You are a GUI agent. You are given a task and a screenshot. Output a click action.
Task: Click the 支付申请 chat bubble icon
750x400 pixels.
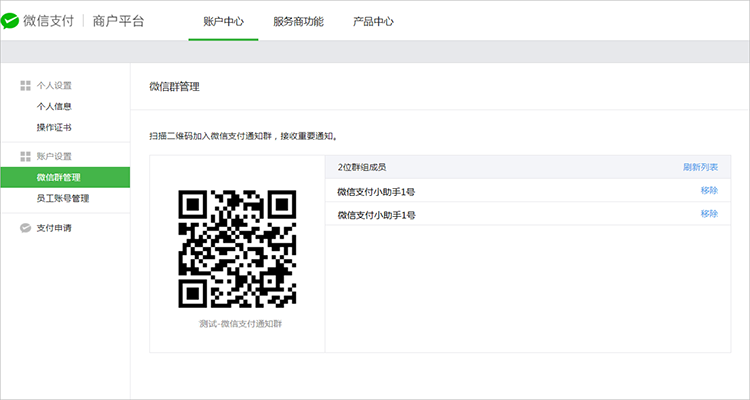(25, 228)
